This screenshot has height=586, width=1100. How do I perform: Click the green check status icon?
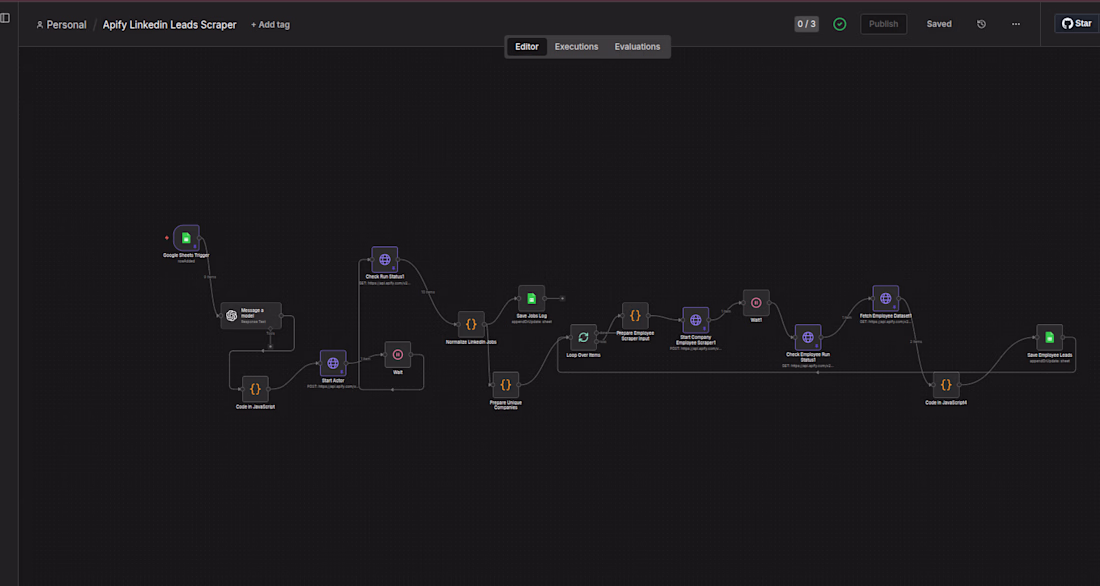(x=840, y=24)
